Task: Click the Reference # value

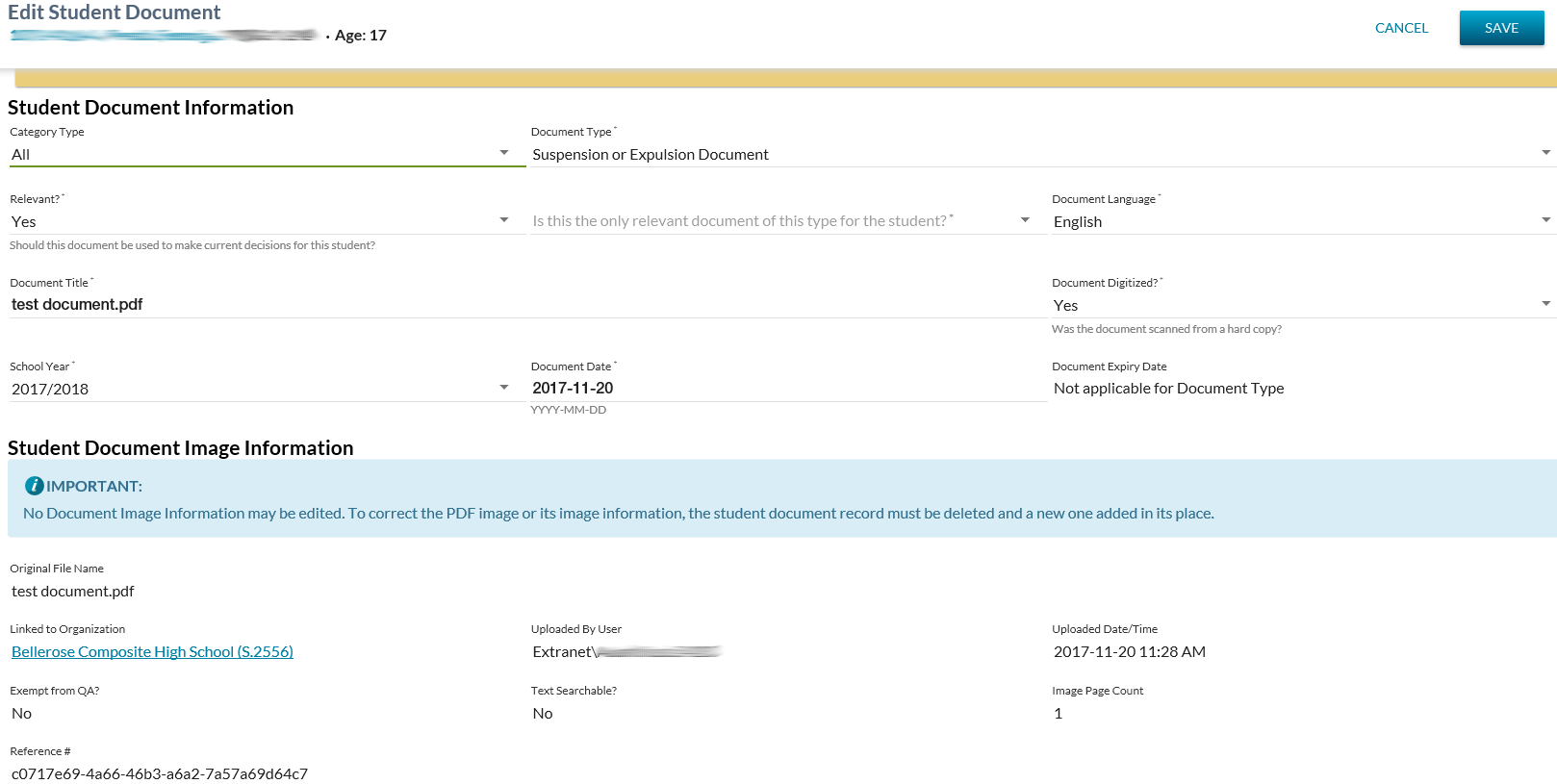Action: (160, 773)
